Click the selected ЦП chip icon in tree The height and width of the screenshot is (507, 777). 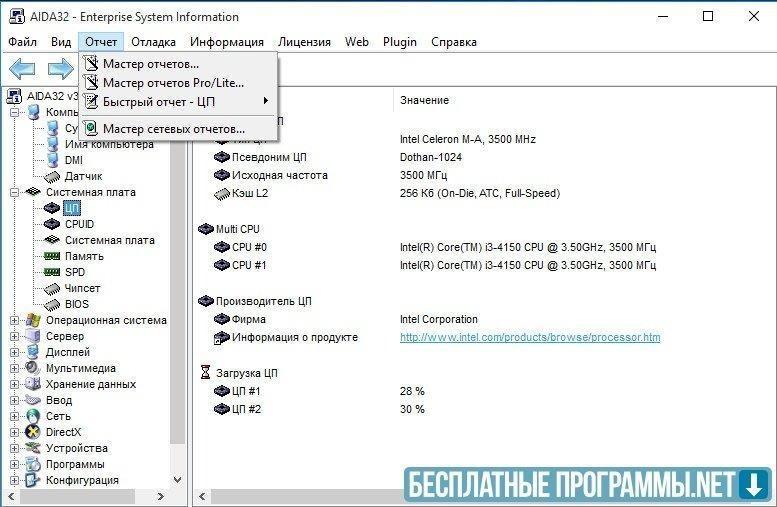(x=52, y=208)
